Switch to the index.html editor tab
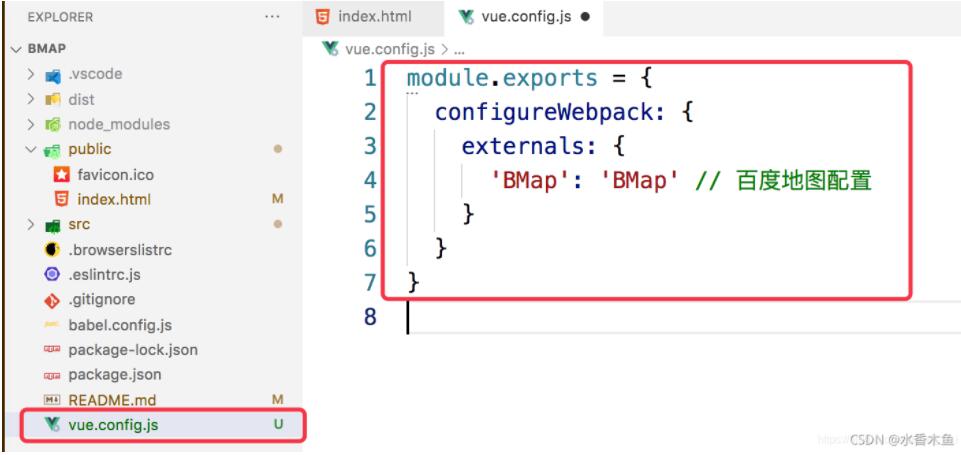The height and width of the screenshot is (455, 961). point(373,18)
